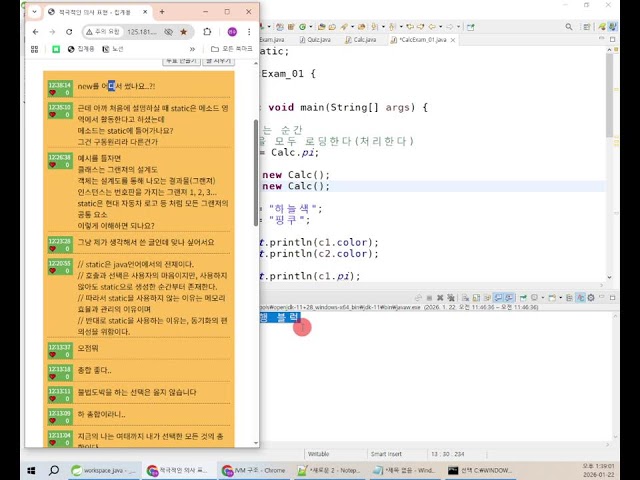Switch to the Java perspective icon

tap(612, 27)
